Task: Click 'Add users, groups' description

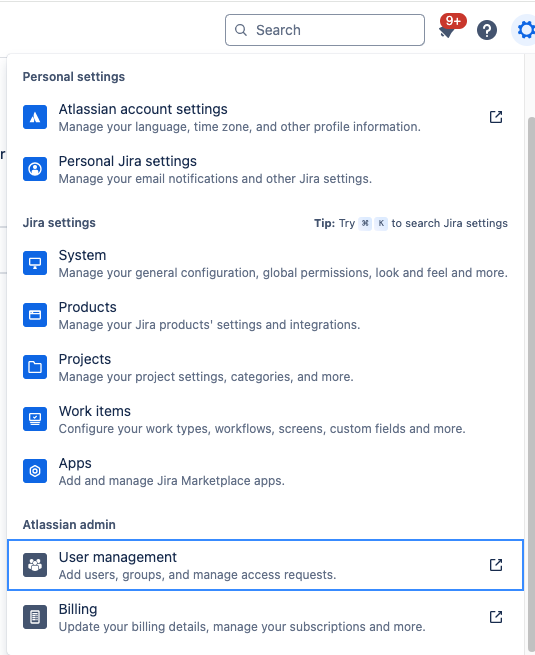Action: (x=198, y=575)
